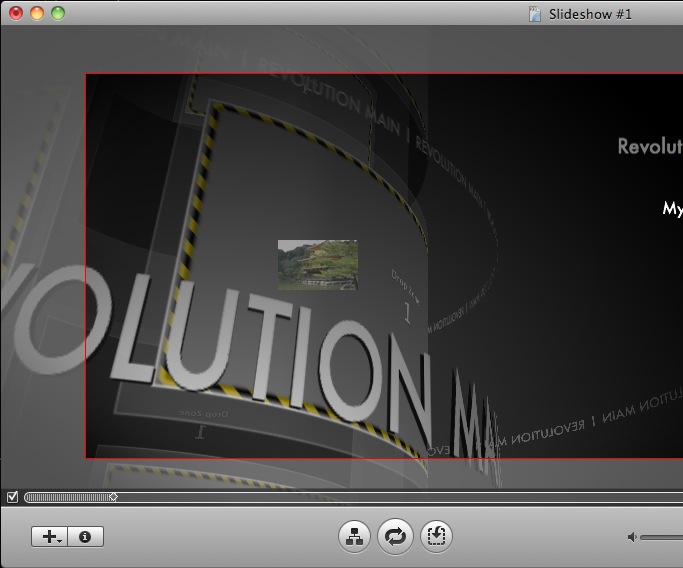Open the DVD map view button

pyautogui.click(x=354, y=536)
